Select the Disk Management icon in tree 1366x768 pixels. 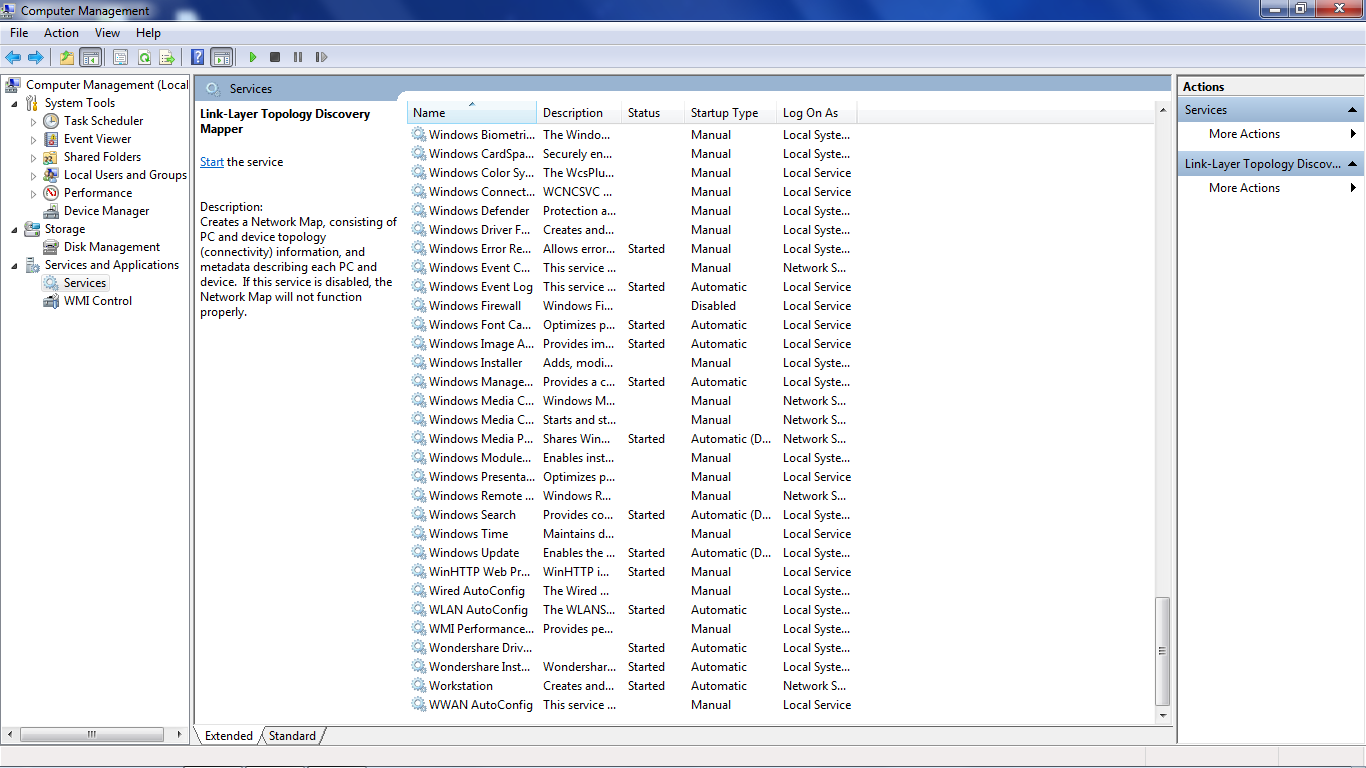tap(51, 247)
